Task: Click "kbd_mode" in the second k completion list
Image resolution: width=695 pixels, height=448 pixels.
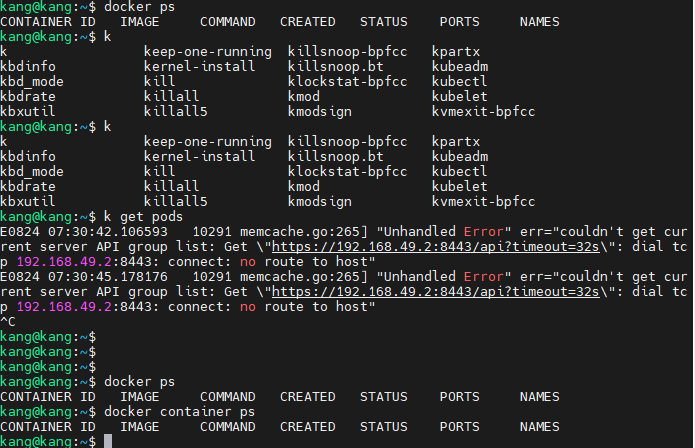Action: coord(32,171)
